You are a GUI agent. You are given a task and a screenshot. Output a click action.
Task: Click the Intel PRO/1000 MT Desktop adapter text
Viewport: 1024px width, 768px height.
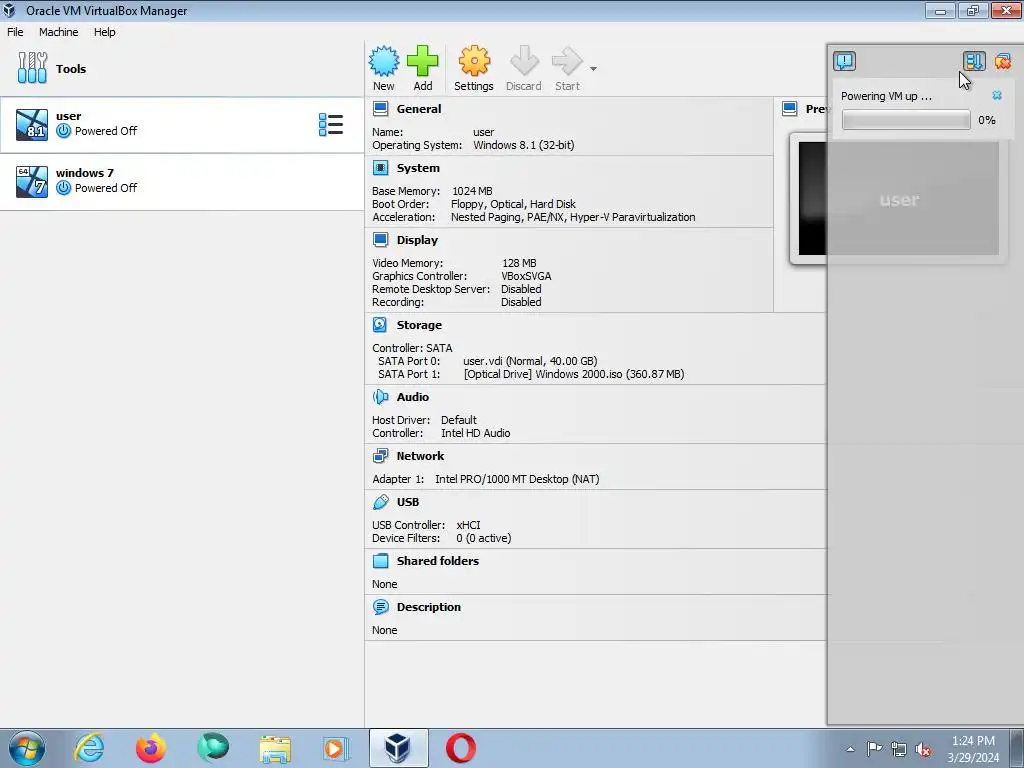(x=517, y=479)
